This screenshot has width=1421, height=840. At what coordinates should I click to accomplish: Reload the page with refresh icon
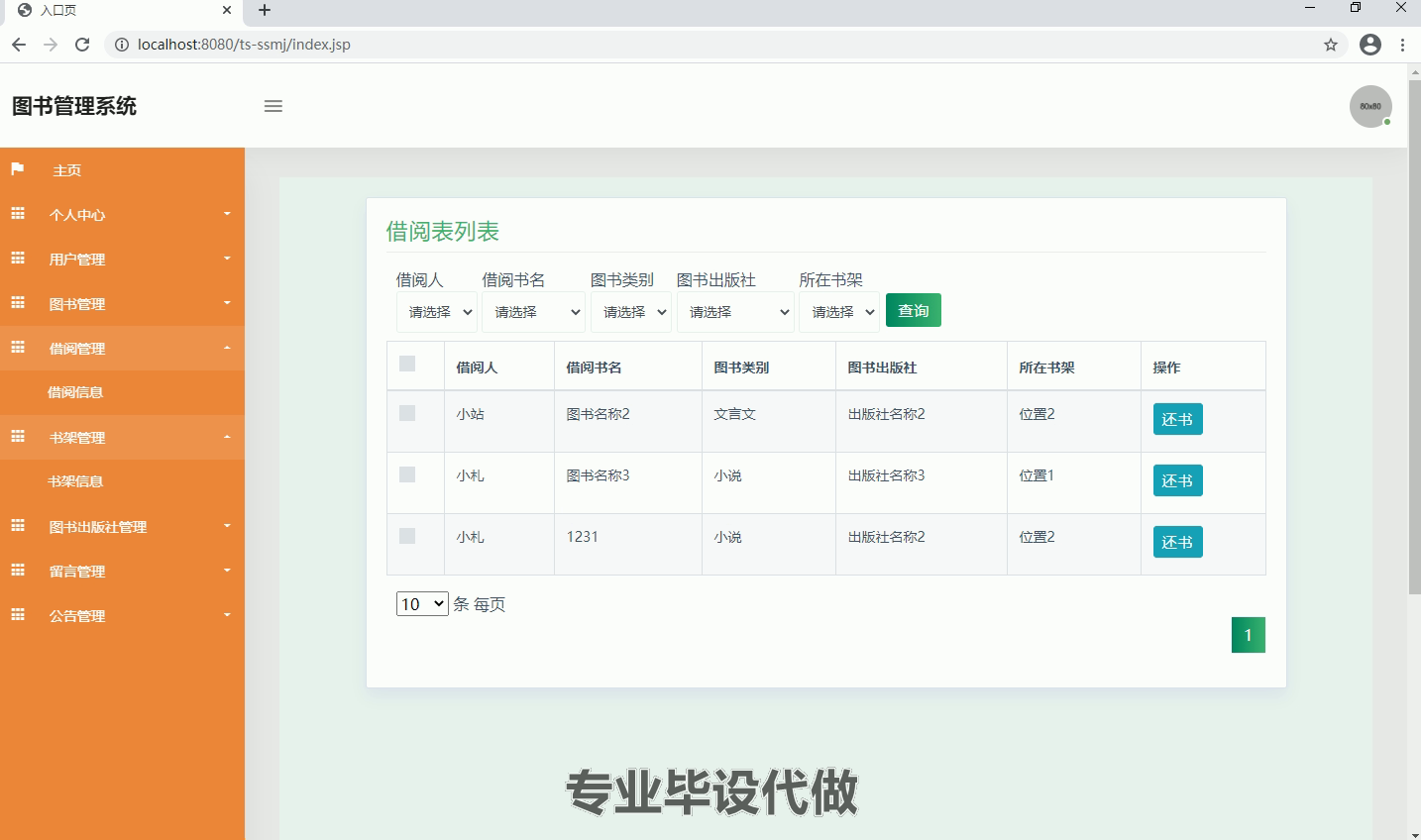point(82,45)
